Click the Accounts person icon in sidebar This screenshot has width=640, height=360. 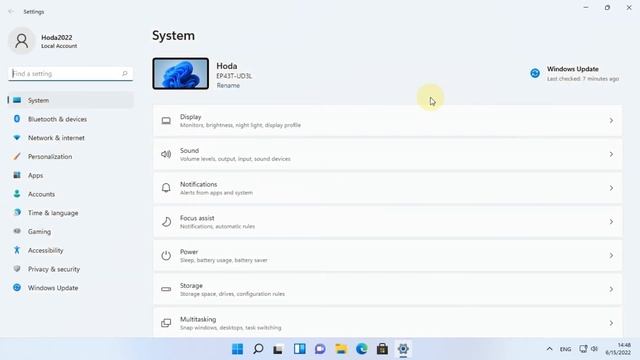point(17,194)
